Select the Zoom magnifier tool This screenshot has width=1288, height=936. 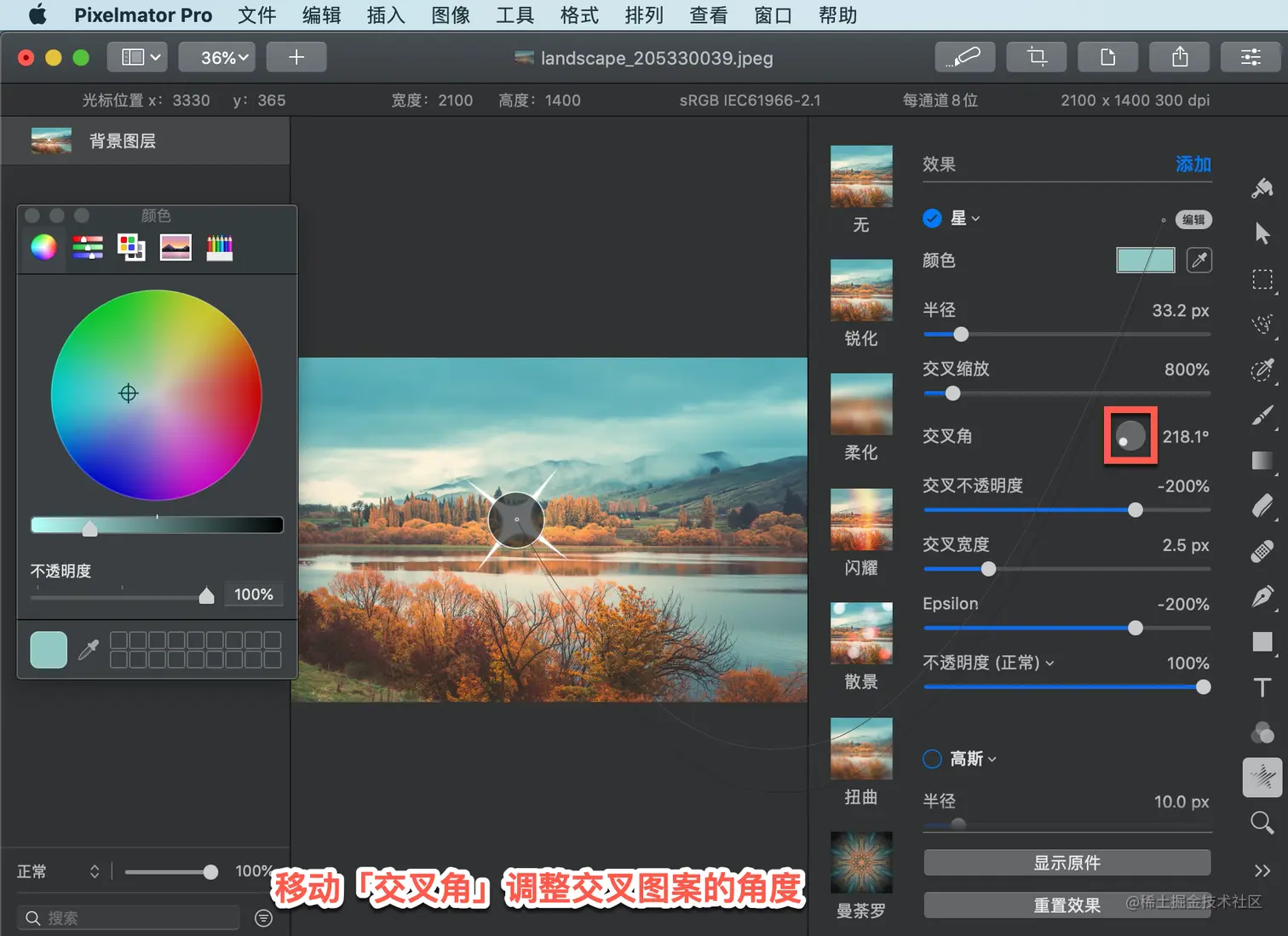coord(1262,823)
